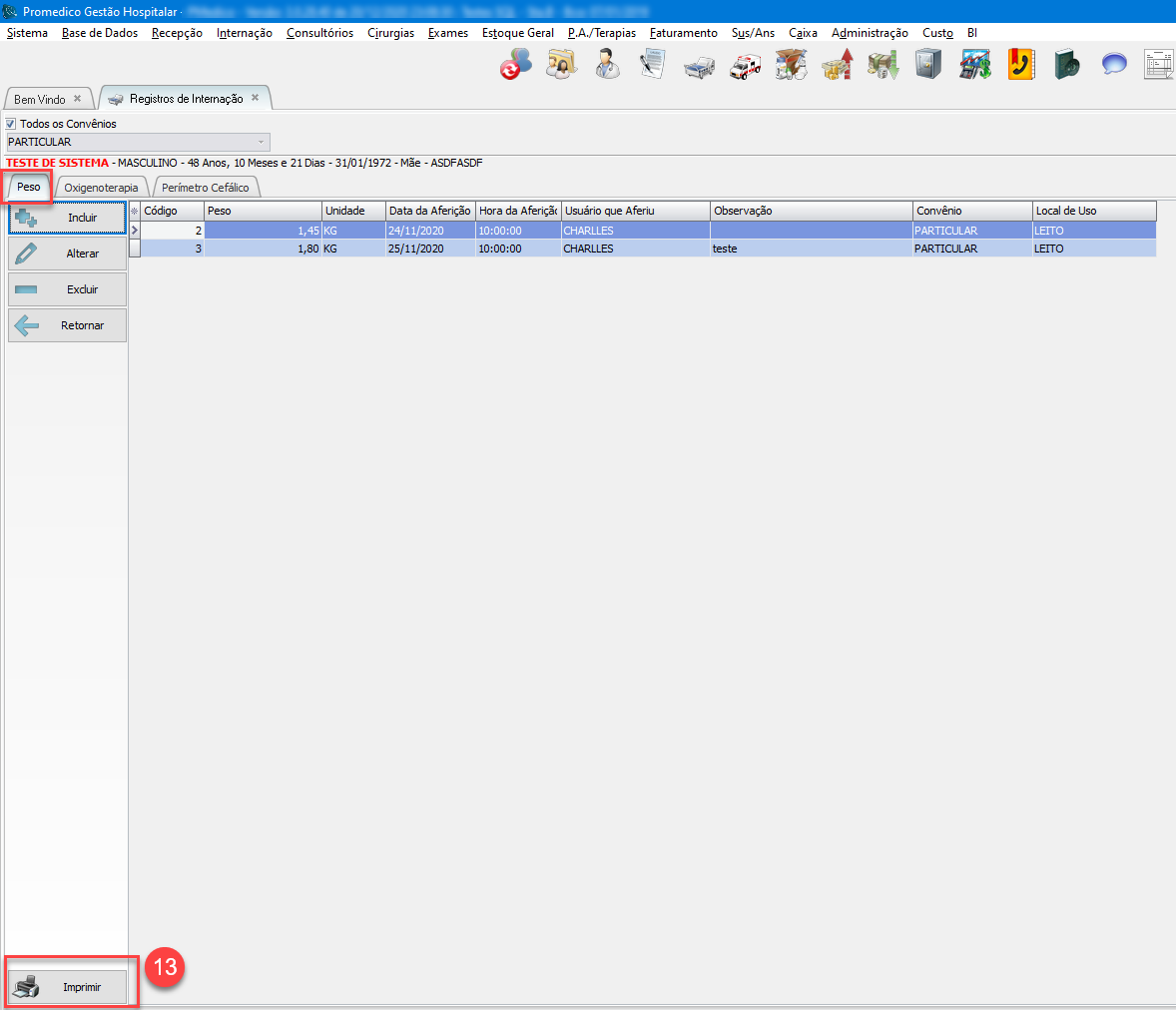Viewport: 1176px width, 1010px height.
Task: Click the Alterar button
Action: (x=68, y=253)
